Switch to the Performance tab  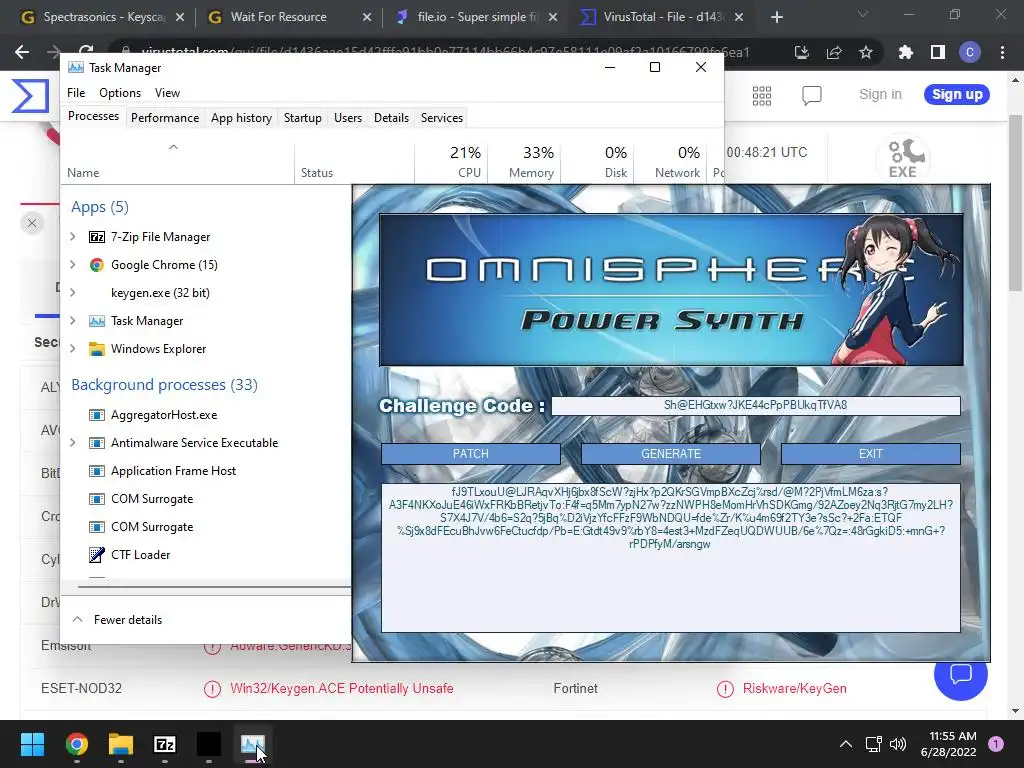165,118
